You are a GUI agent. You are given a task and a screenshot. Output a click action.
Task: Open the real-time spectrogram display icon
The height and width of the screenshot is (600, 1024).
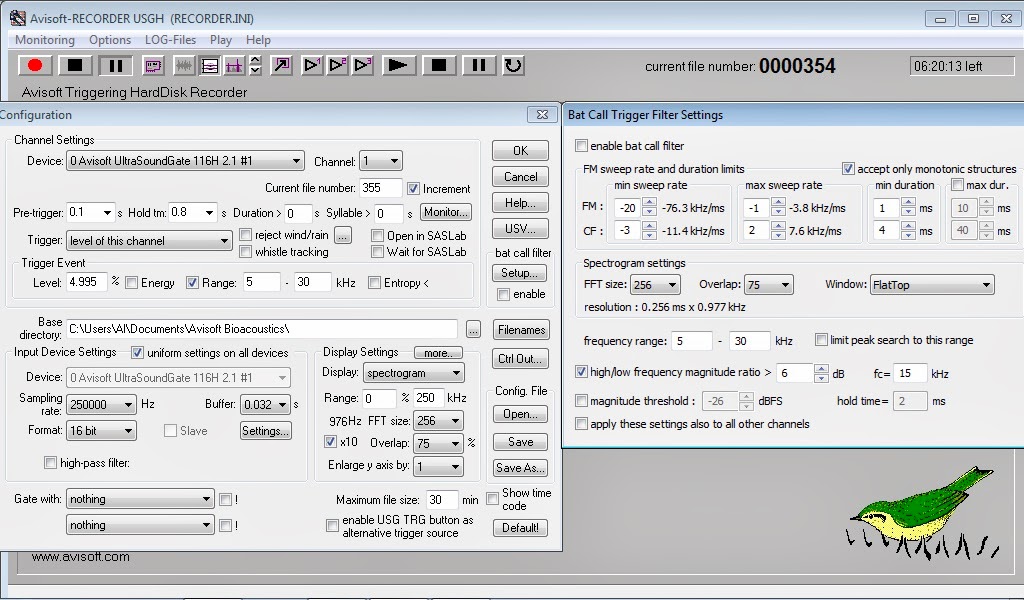pyautogui.click(x=207, y=65)
